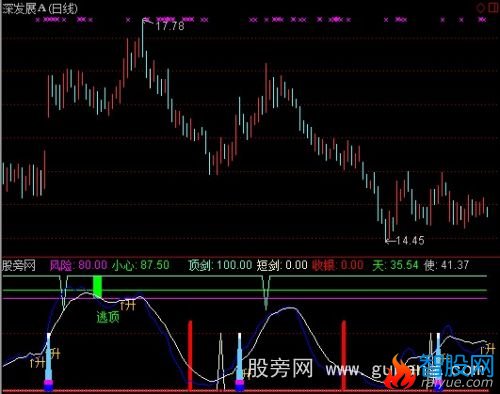Click the diamond icon in the top-right corner
The height and width of the screenshot is (394, 500).
tap(481, 8)
